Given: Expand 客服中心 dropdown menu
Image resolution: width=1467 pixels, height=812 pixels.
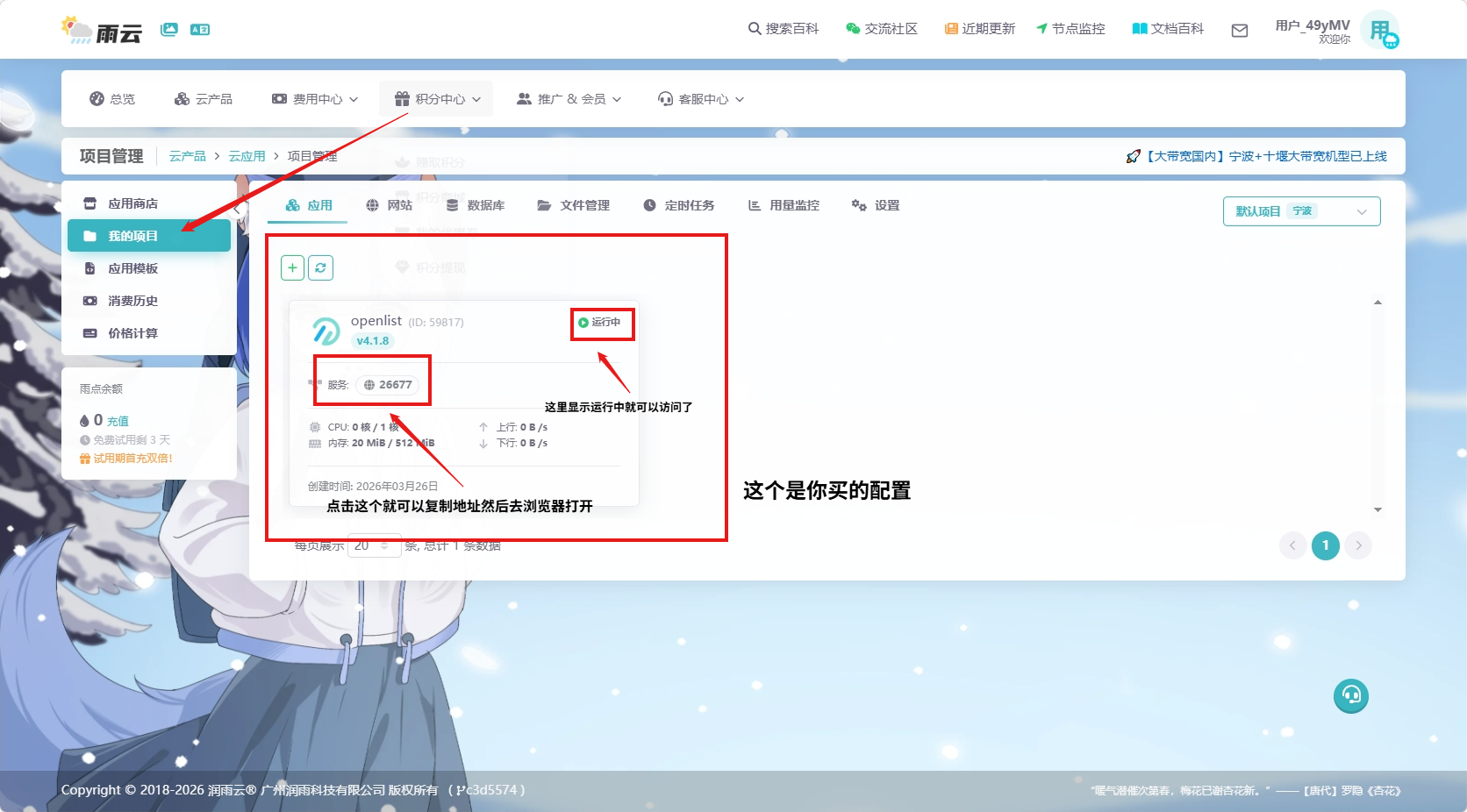Looking at the screenshot, I should pyautogui.click(x=701, y=99).
